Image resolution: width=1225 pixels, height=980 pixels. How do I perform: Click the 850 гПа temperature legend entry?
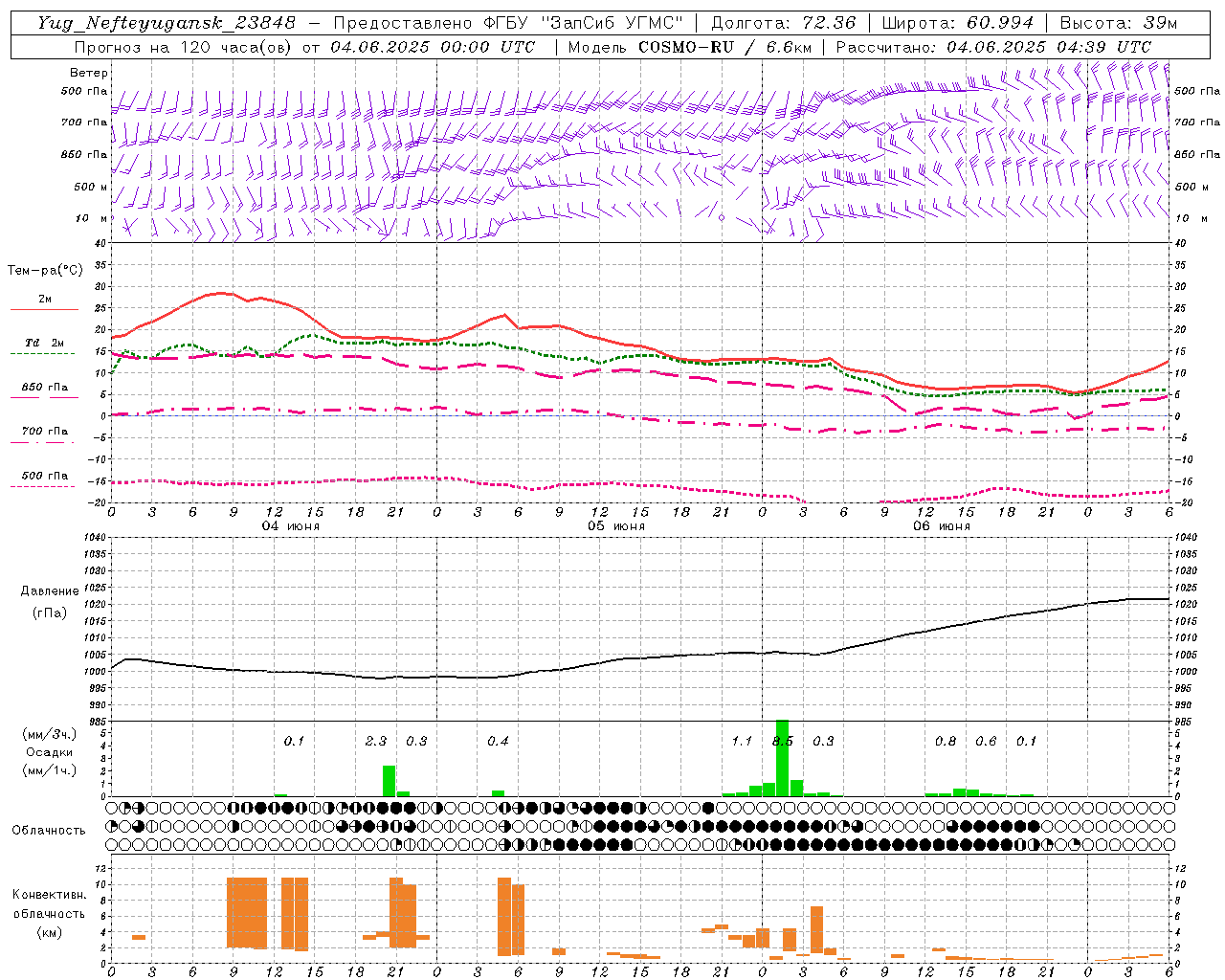[44, 388]
